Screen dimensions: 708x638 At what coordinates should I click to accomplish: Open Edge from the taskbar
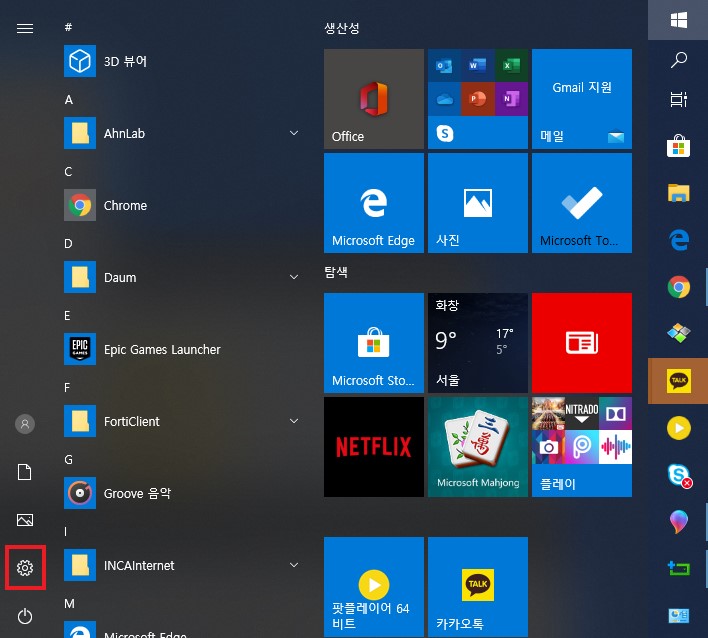(x=678, y=240)
